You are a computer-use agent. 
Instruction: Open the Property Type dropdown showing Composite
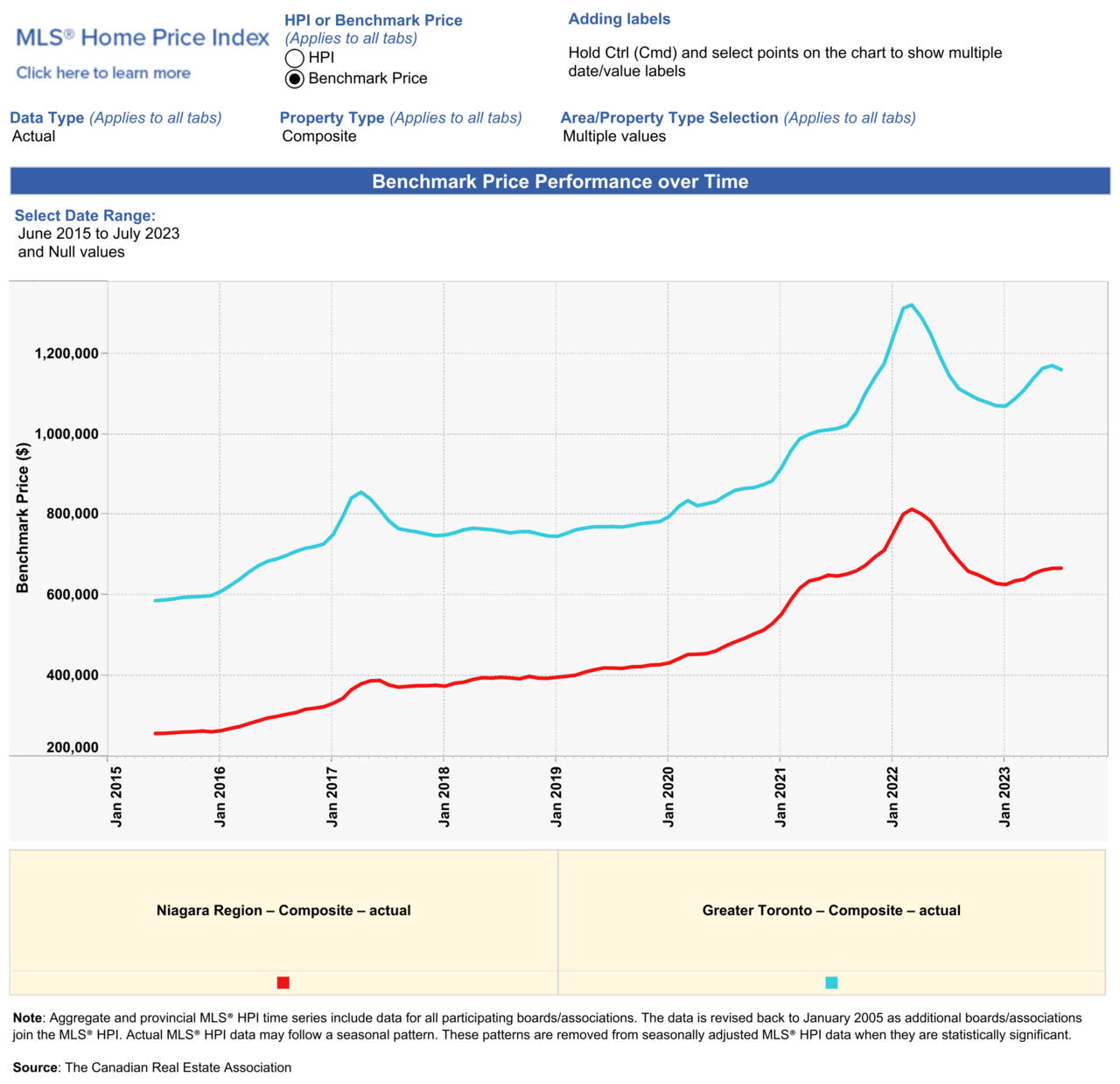pos(319,136)
